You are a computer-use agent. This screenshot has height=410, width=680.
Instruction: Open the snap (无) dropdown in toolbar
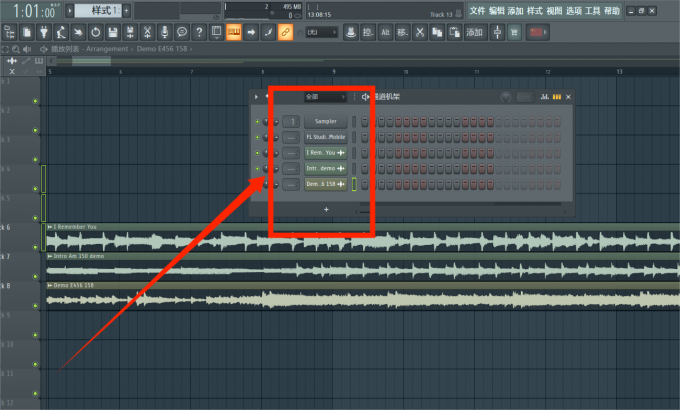coord(320,33)
